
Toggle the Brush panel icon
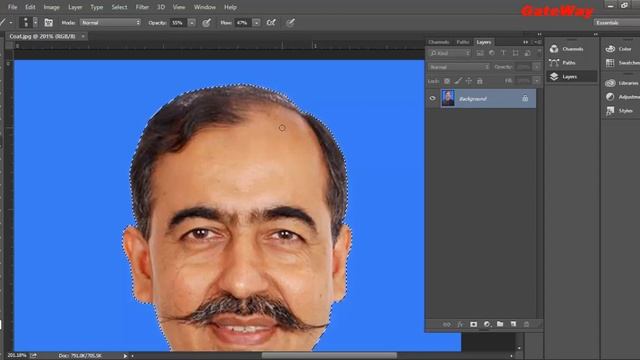point(49,22)
